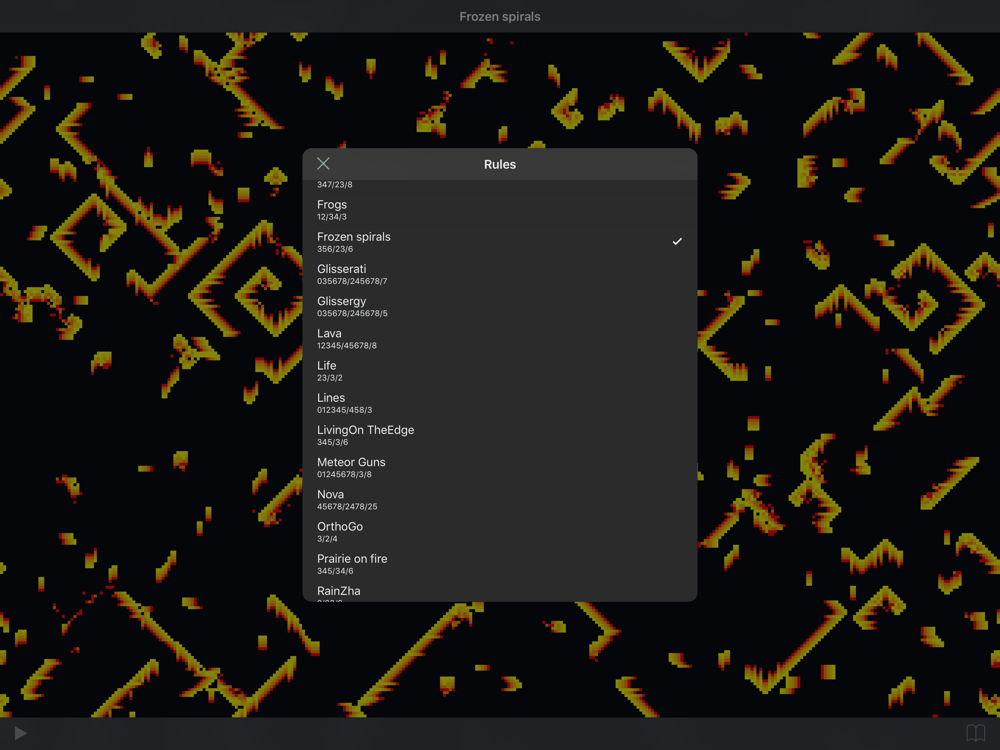Image resolution: width=1000 pixels, height=750 pixels.
Task: Select the Frogs rule
Action: coord(499,210)
